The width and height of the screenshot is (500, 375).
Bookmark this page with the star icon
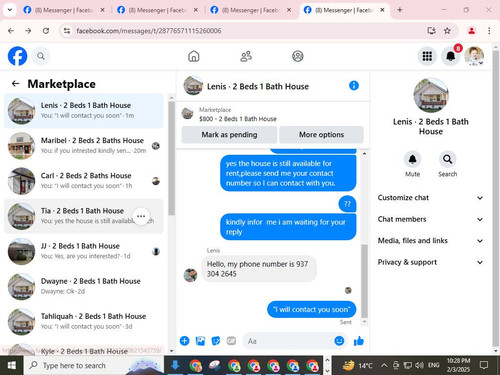tap(447, 31)
